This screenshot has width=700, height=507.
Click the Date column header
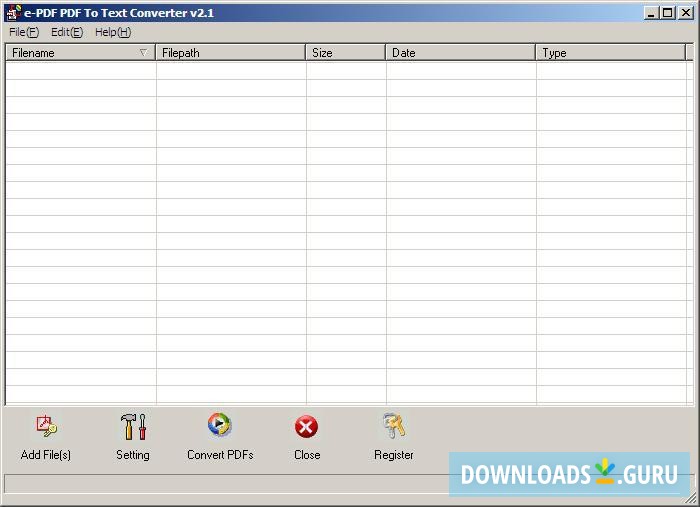461,53
